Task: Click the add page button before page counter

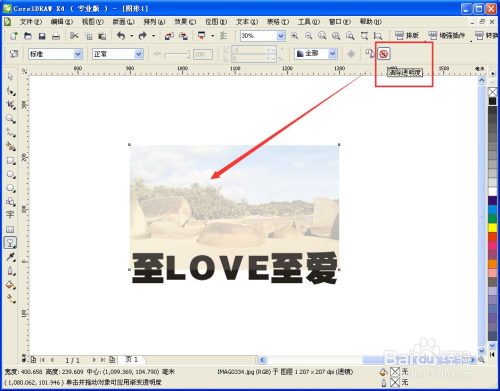Action: pyautogui.click(x=33, y=360)
